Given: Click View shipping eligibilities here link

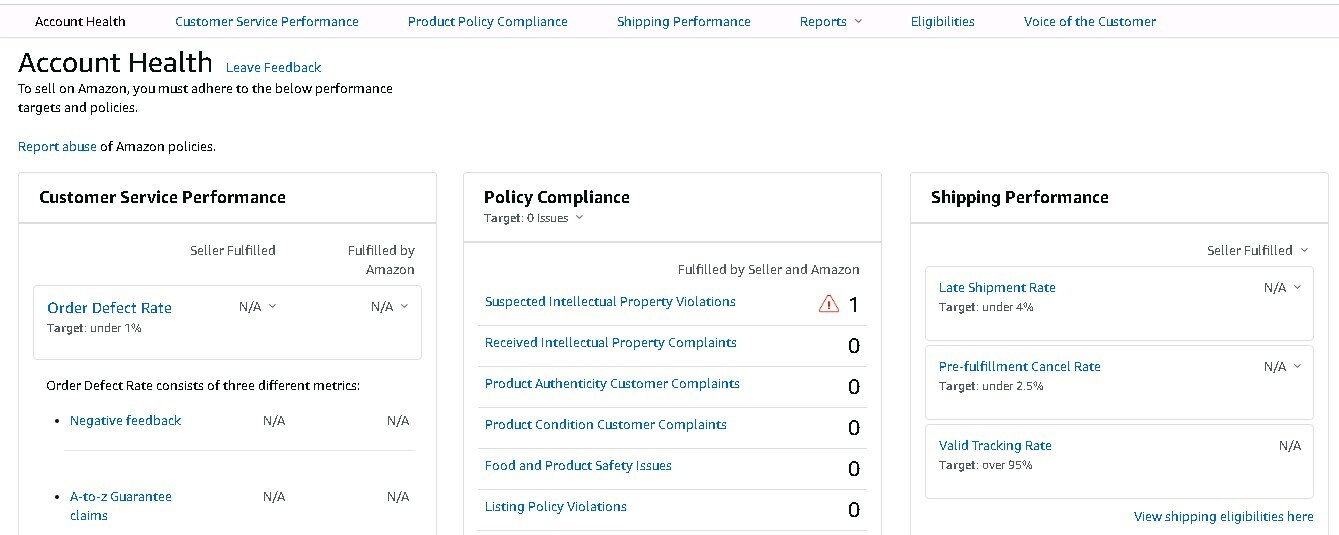Looking at the screenshot, I should pyautogui.click(x=1224, y=517).
